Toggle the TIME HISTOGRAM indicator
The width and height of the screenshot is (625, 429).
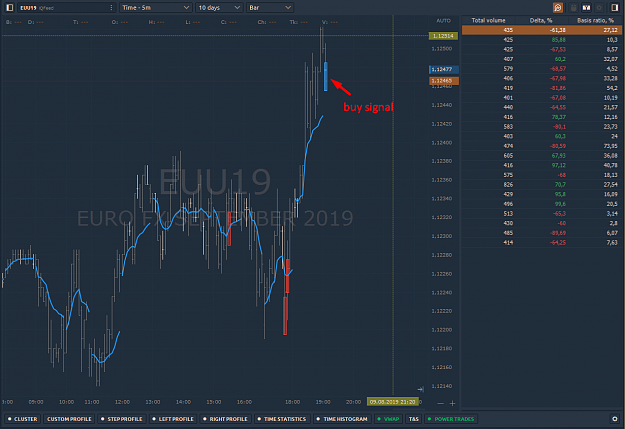coord(342,419)
